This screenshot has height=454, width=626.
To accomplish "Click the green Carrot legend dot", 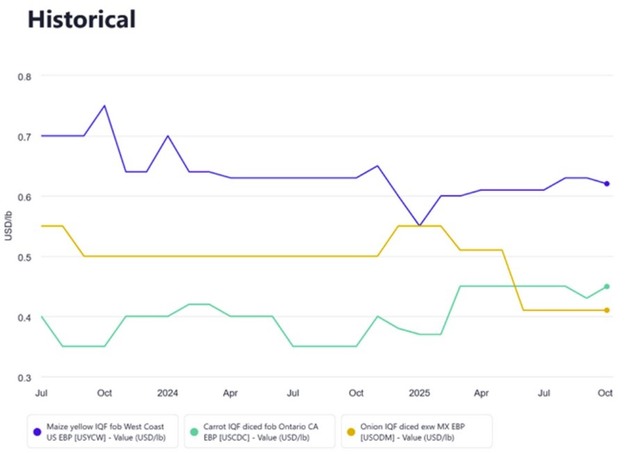I will pos(194,432).
